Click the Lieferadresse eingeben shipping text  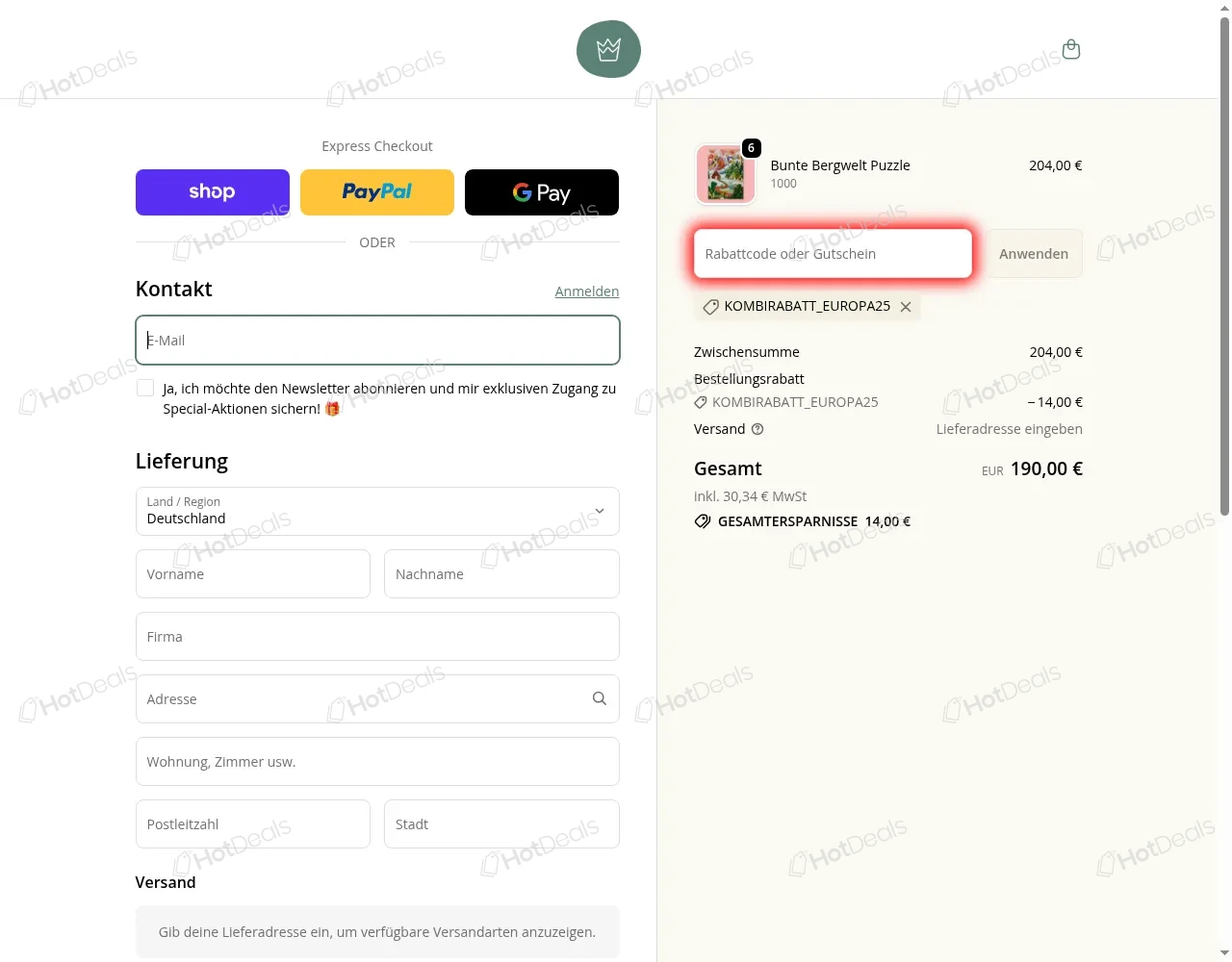pos(1010,429)
